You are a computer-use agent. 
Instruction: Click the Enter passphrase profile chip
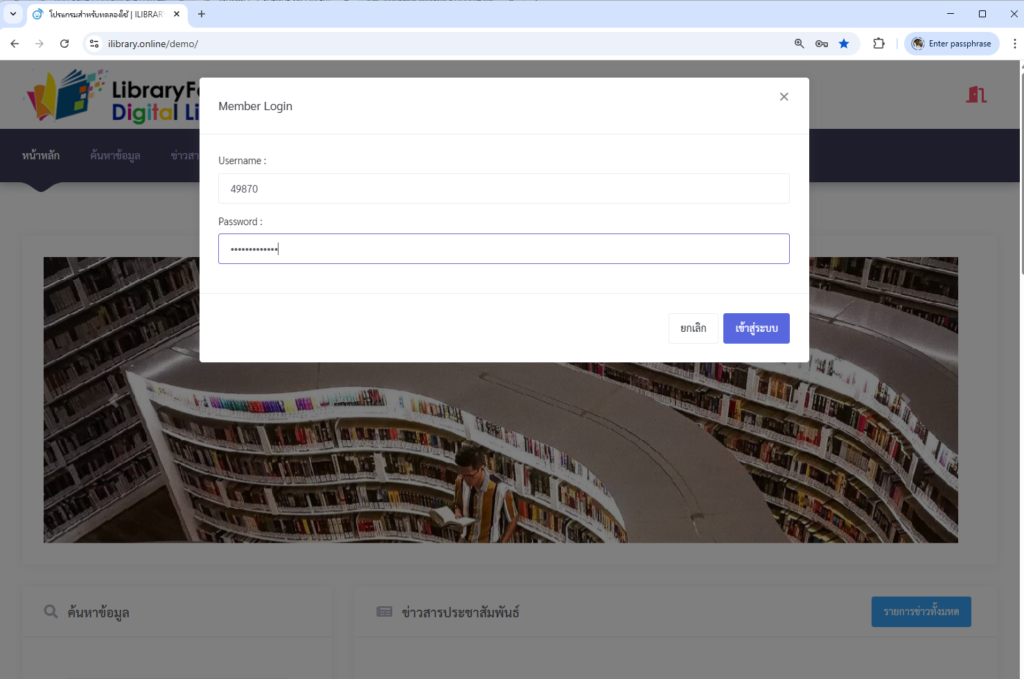951,44
